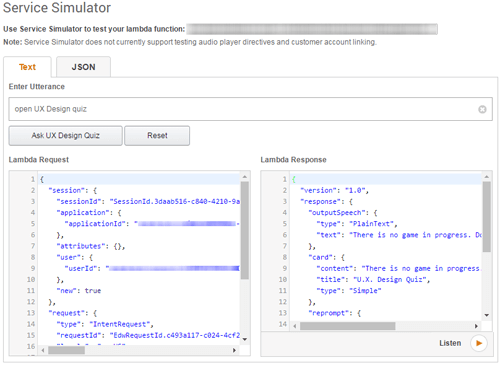This screenshot has width=500, height=368.
Task: Click the Lambda Response scroll down arrow
Action: coord(487,315)
